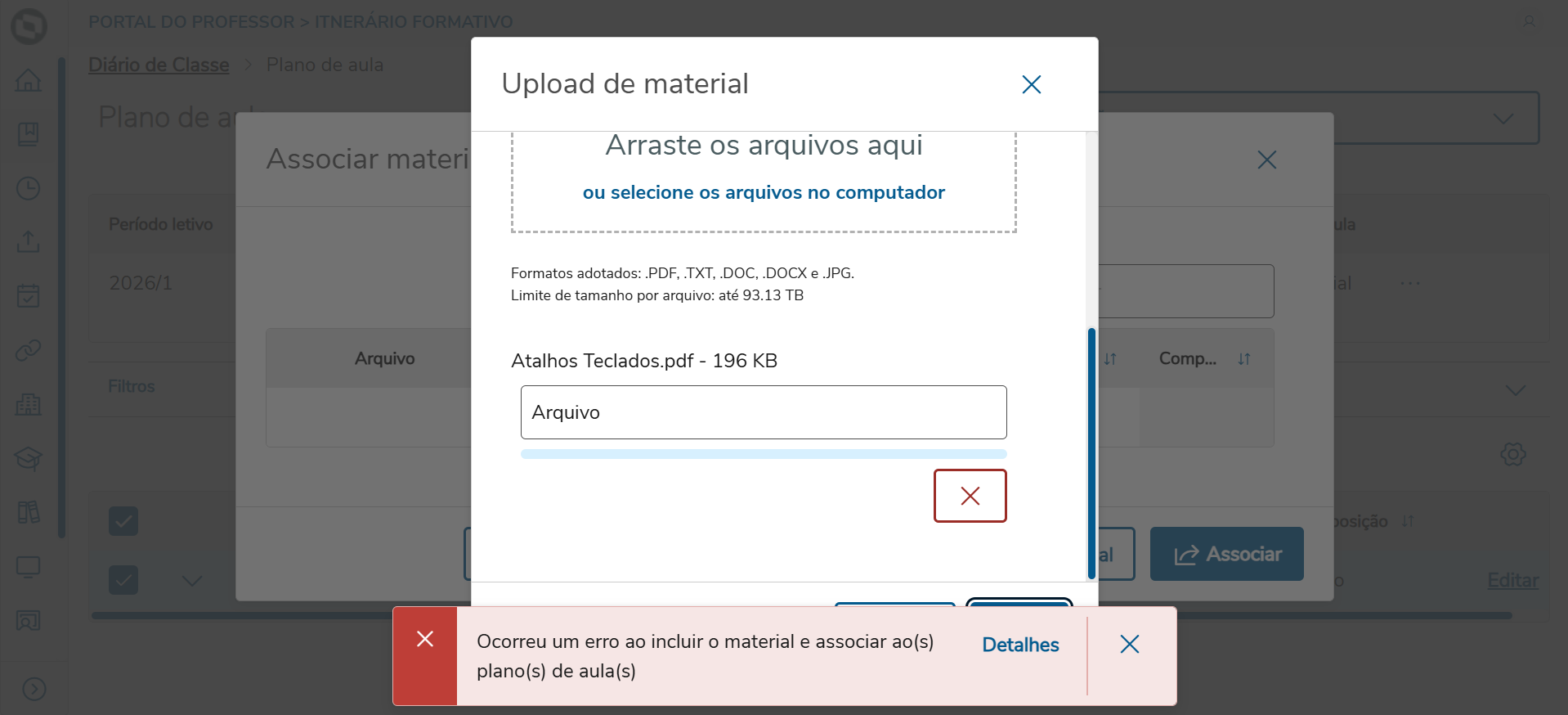Select the calendar check icon in sidebar
The height and width of the screenshot is (715, 1568).
point(29,296)
